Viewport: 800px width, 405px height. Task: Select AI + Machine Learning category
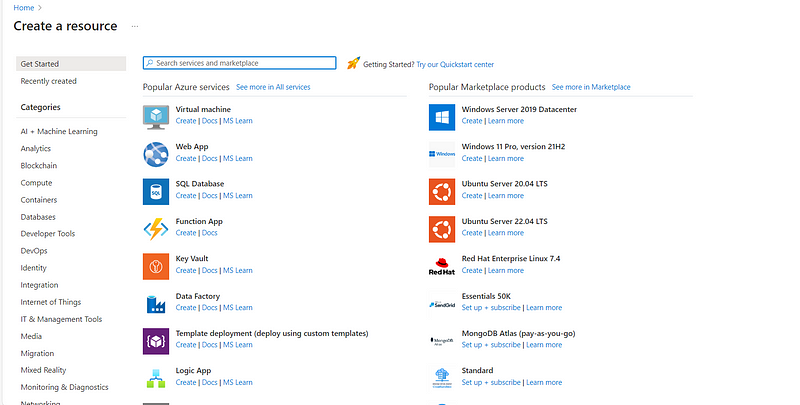pos(59,132)
